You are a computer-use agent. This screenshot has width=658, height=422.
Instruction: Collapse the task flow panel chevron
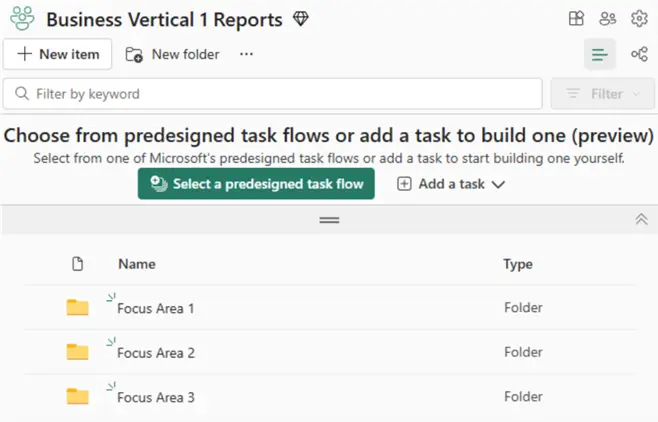pos(641,219)
